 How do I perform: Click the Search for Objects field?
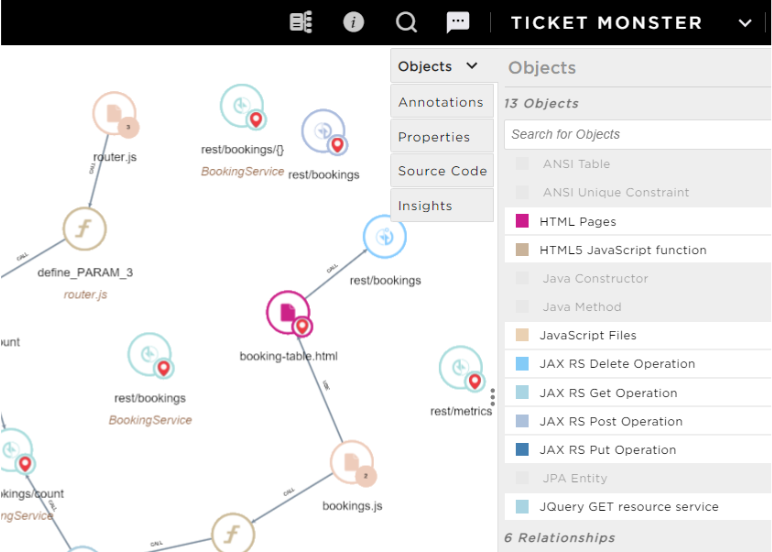[638, 134]
